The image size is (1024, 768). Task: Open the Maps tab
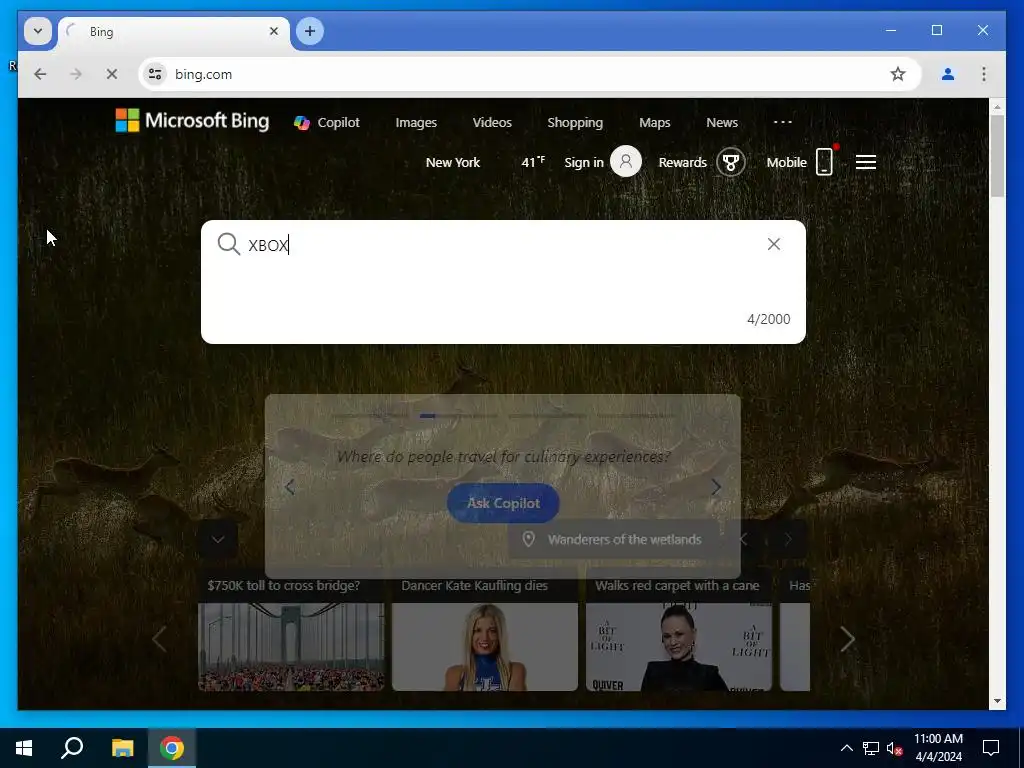[x=654, y=123]
